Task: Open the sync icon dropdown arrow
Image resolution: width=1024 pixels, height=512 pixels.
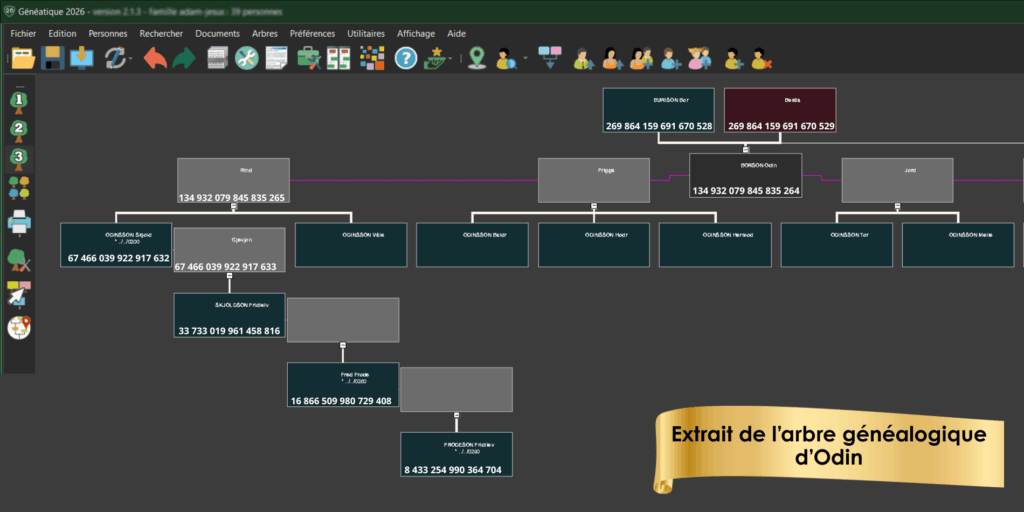Action: pyautogui.click(x=131, y=59)
